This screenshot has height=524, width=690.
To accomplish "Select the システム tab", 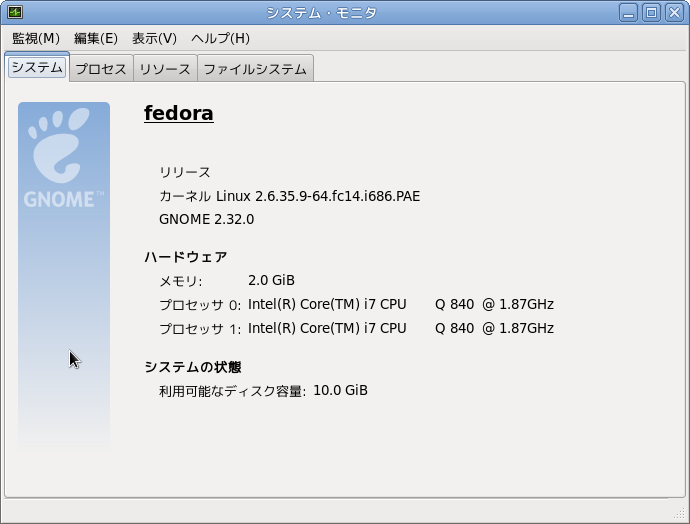I will [x=37, y=68].
